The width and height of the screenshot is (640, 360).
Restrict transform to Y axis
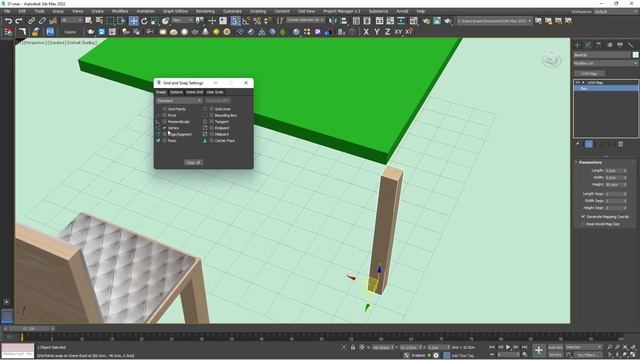tap(377, 32)
